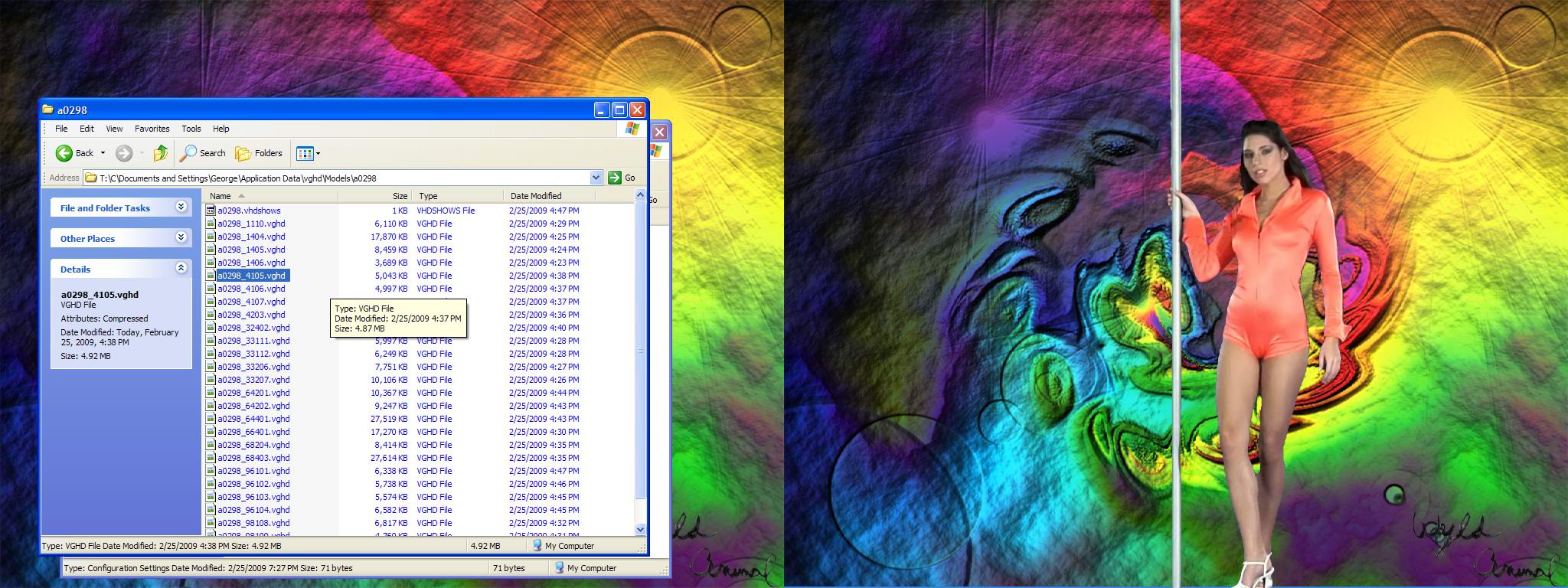Open the Back history dropdown arrow
This screenshot has width=1568, height=588.
click(x=103, y=153)
